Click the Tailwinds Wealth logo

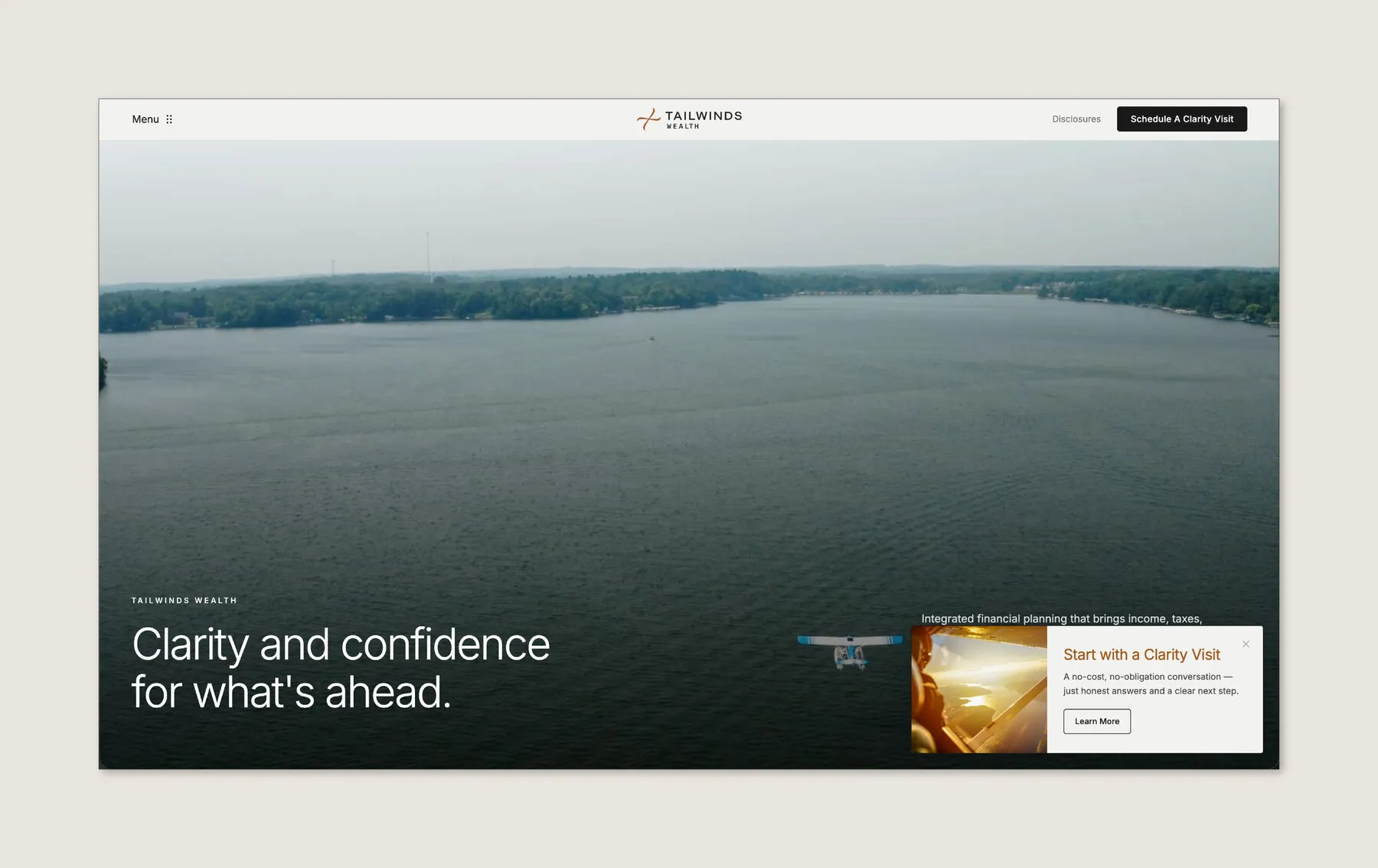[689, 119]
